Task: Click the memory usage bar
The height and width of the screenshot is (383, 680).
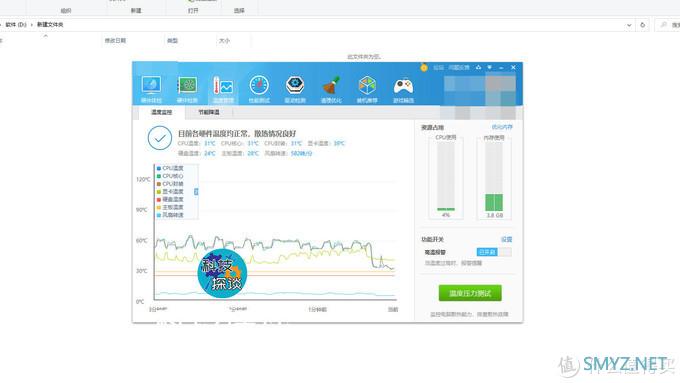Action: point(494,177)
